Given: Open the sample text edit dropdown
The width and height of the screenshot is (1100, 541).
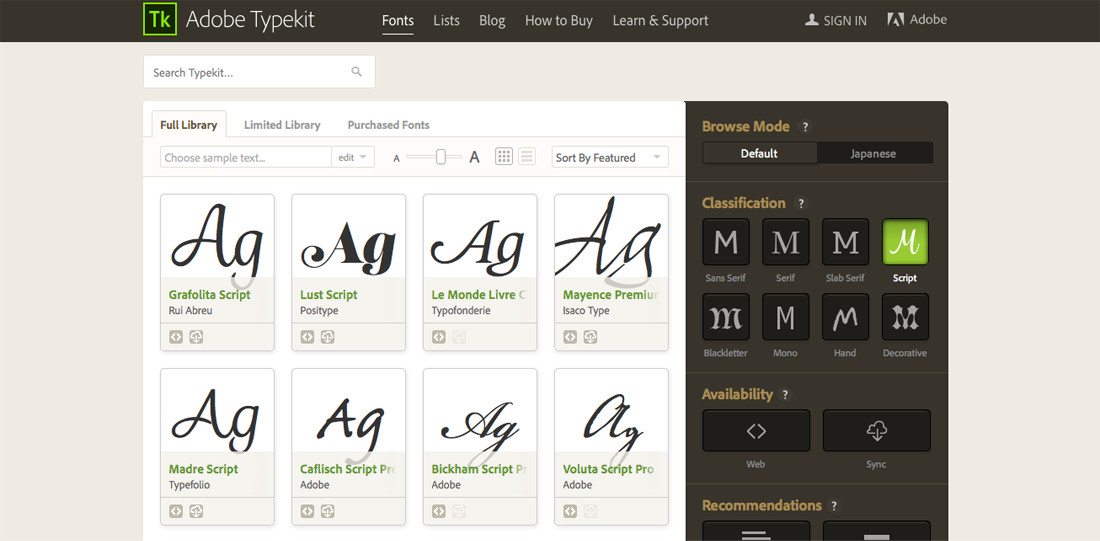Looking at the screenshot, I should click(x=353, y=157).
